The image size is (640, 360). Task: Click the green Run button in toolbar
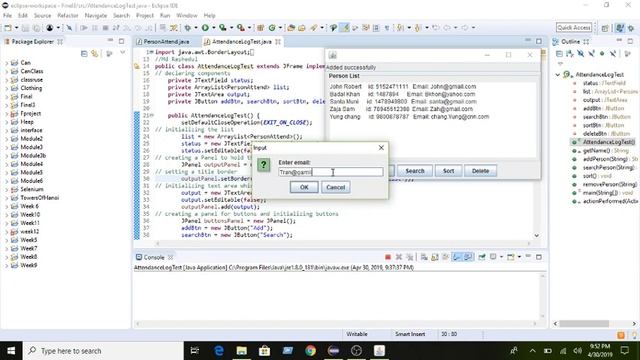[205, 28]
